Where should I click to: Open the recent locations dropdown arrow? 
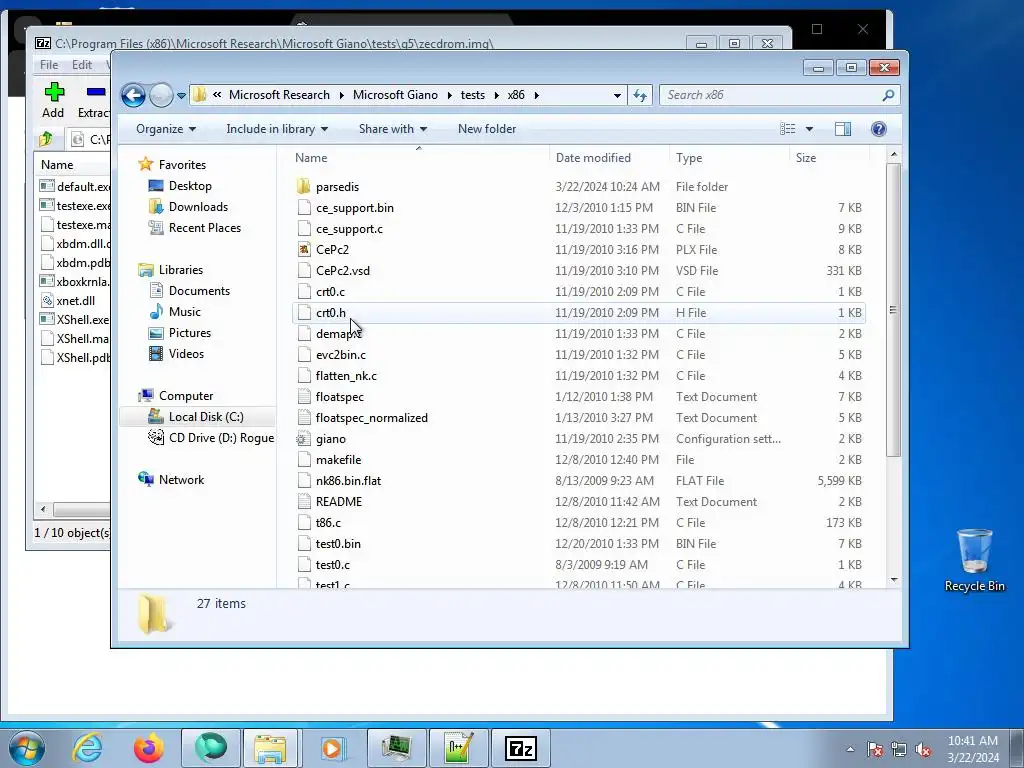[181, 95]
